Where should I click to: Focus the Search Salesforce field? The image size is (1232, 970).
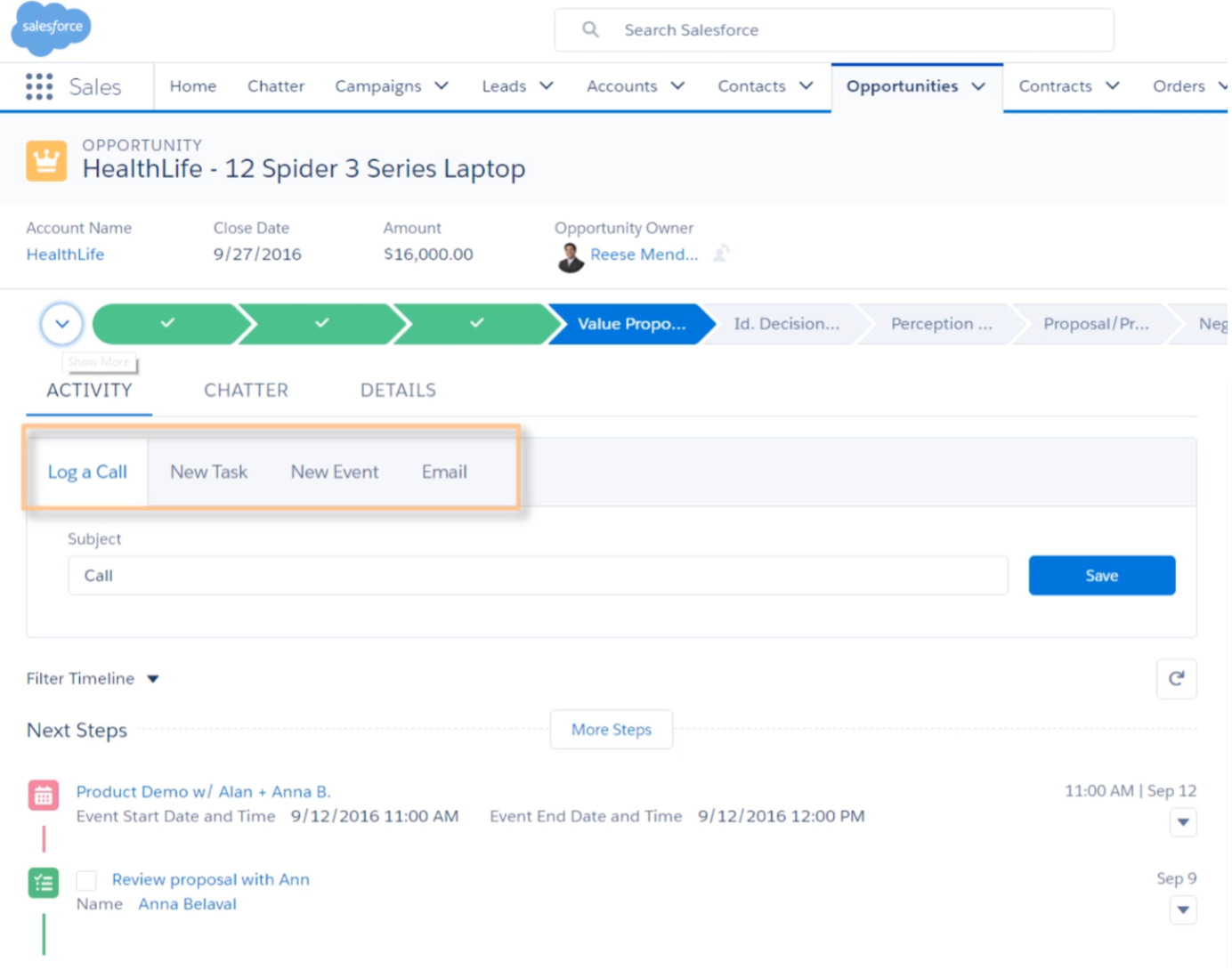(834, 30)
